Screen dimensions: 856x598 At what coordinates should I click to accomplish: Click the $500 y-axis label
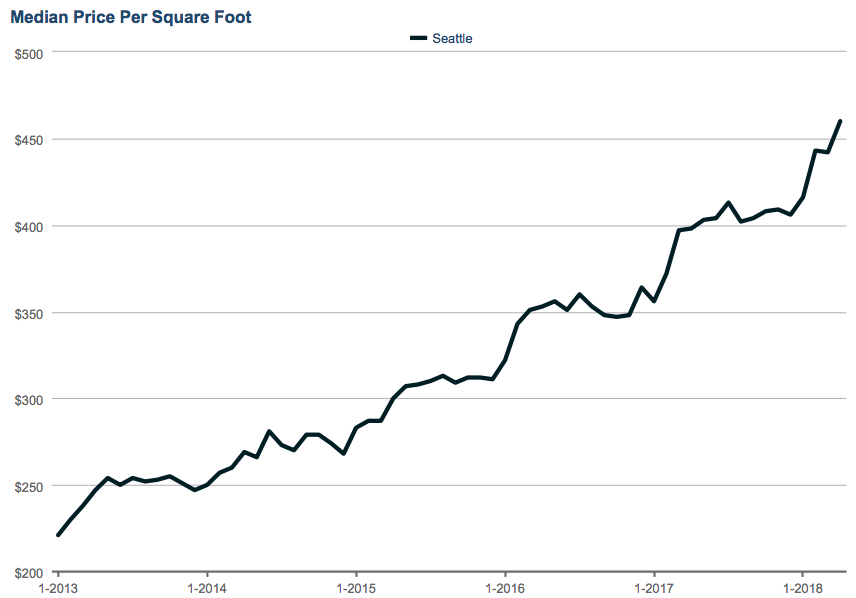coord(28,53)
